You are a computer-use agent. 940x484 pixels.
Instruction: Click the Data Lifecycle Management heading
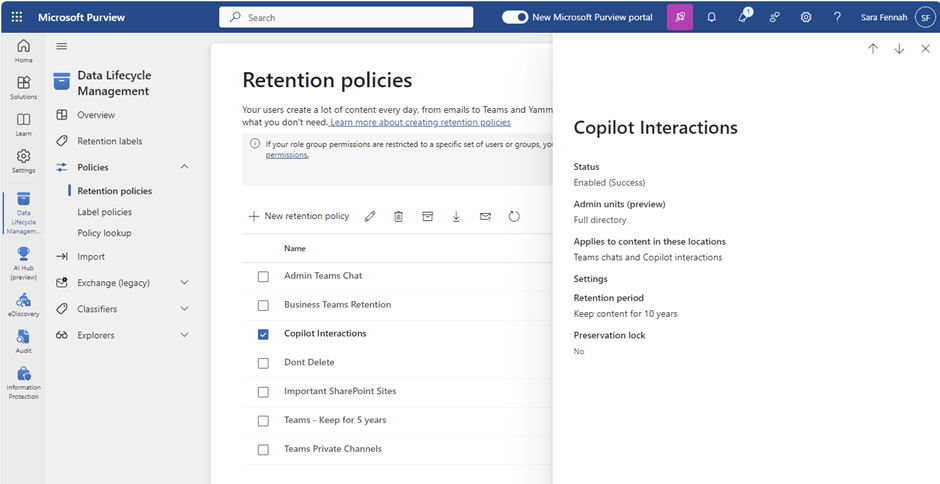pos(115,83)
